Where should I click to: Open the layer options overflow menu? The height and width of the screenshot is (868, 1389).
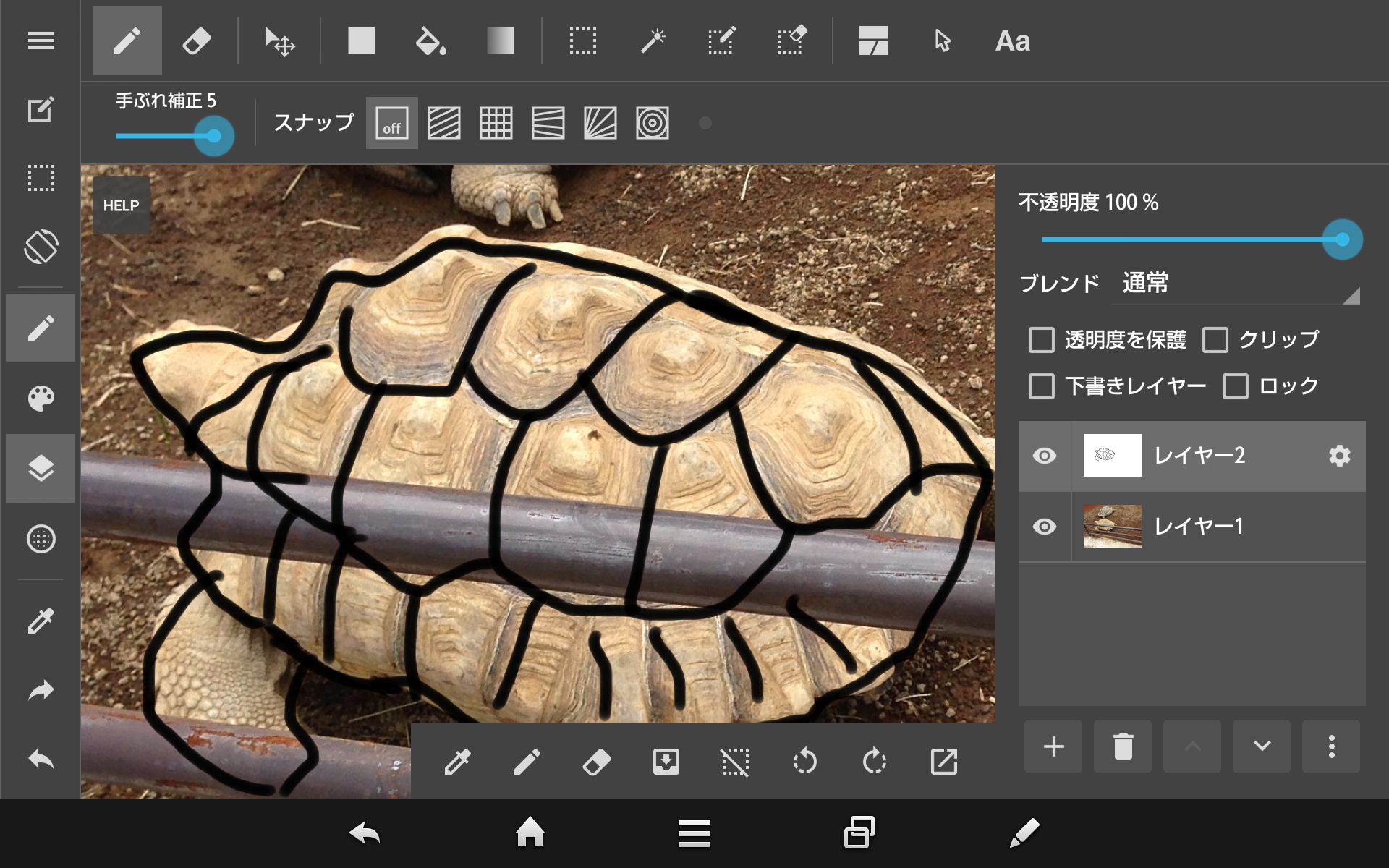pos(1330,746)
